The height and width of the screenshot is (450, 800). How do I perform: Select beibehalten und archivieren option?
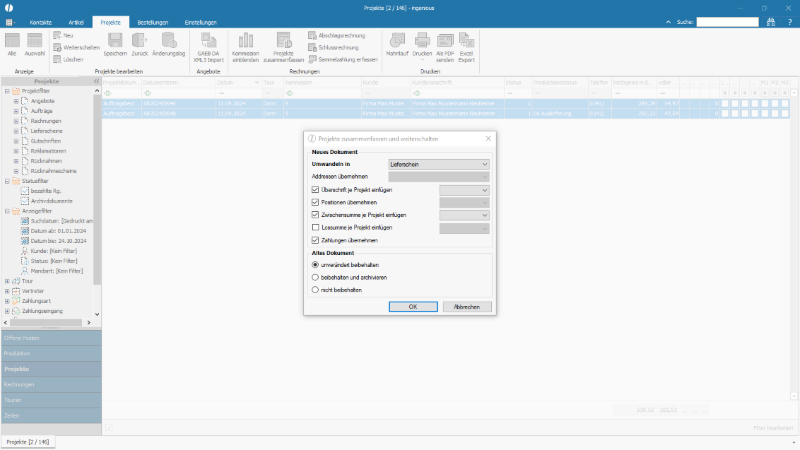[x=315, y=278]
